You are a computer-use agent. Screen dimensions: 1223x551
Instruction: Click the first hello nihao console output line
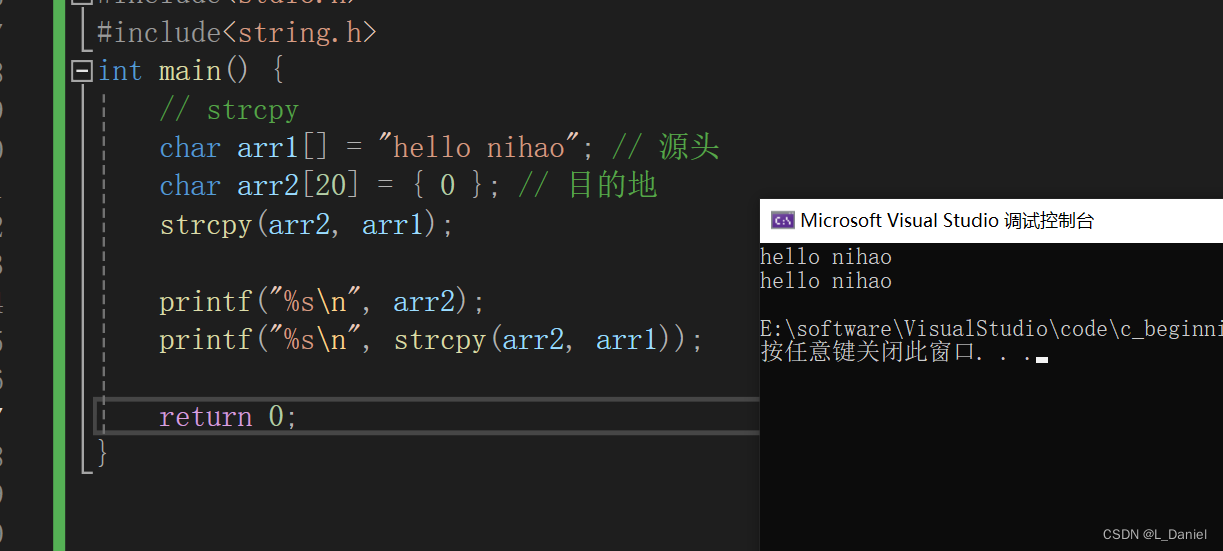[826, 258]
